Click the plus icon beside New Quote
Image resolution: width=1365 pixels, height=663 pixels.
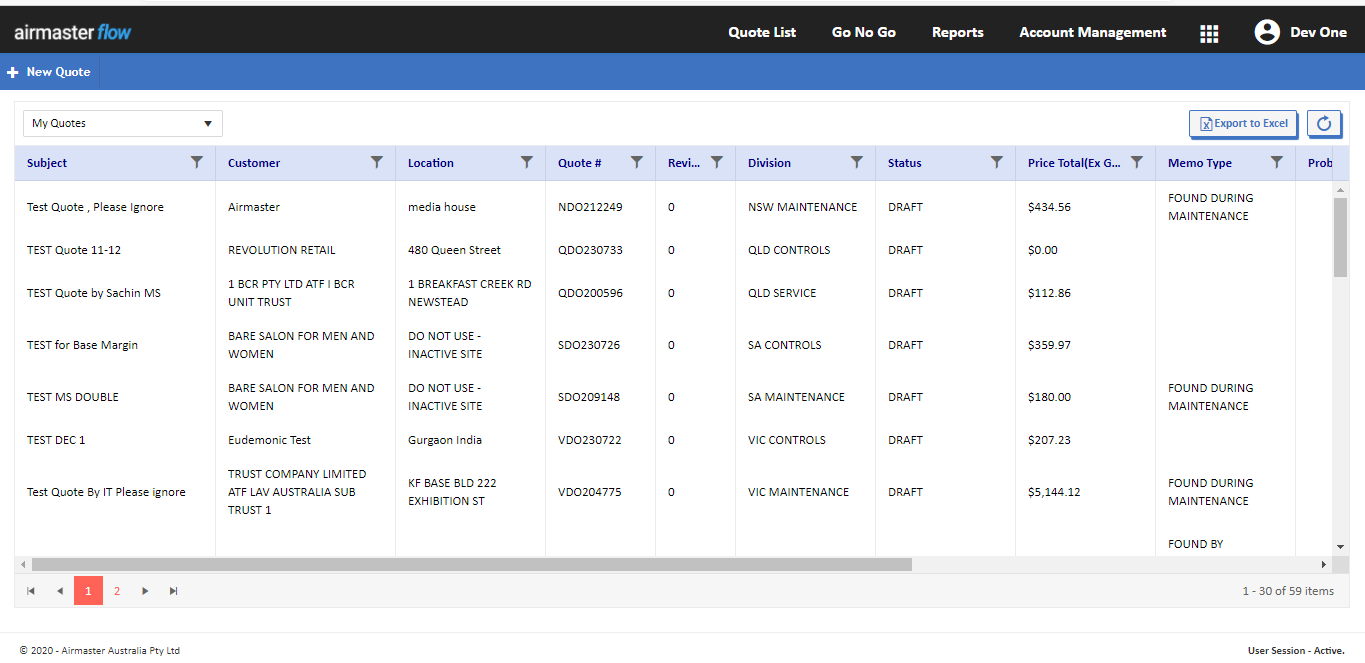[13, 72]
